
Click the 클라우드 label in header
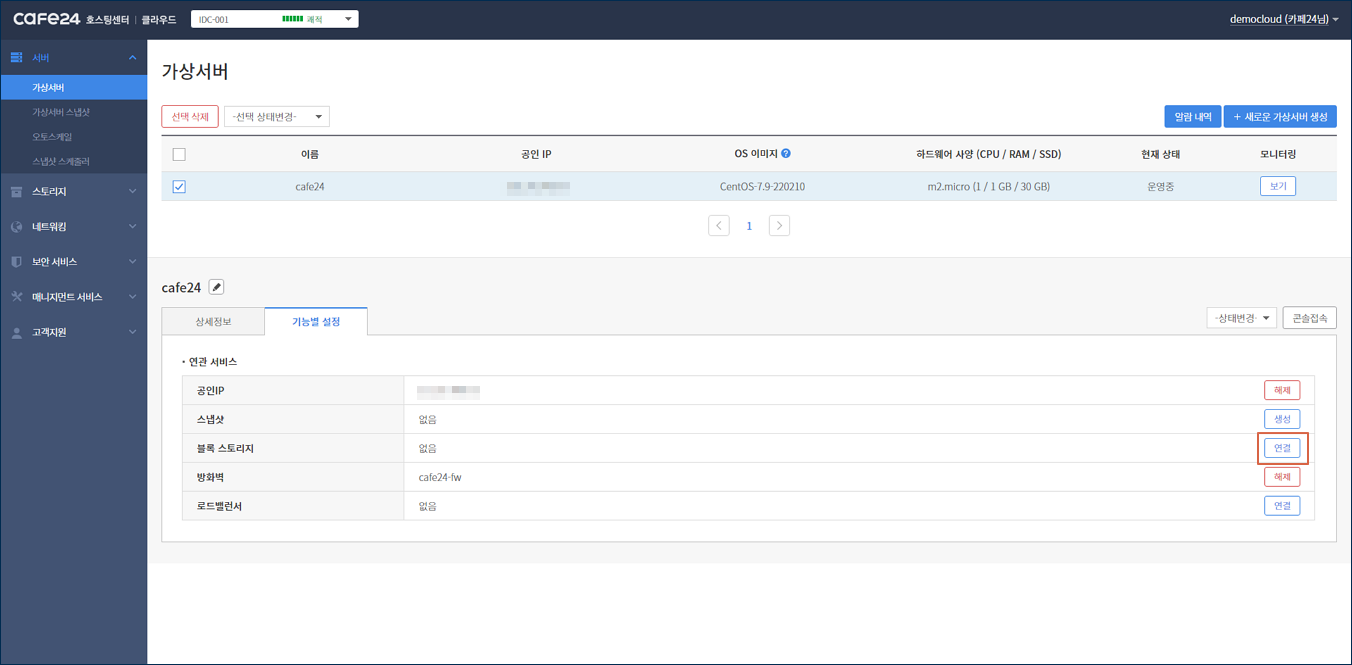(158, 19)
